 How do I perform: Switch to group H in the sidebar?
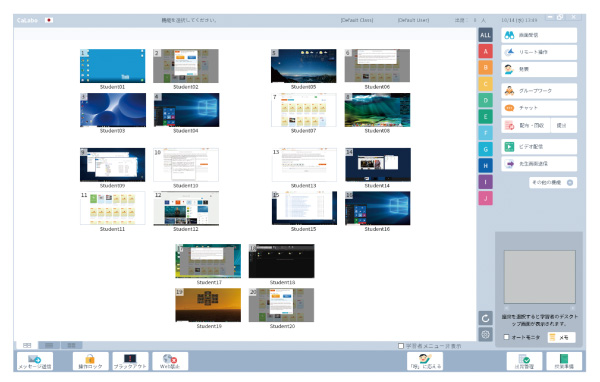tap(485, 166)
